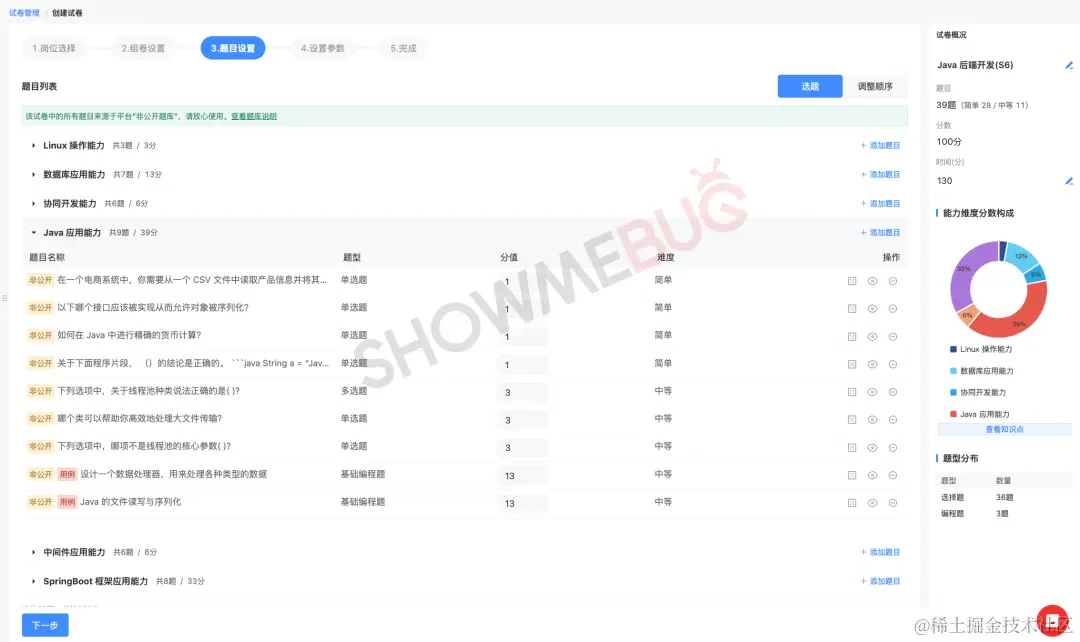The width and height of the screenshot is (1080, 642).
Task: Click eye icon on the 关于下面程序片段 row
Action: [872, 364]
